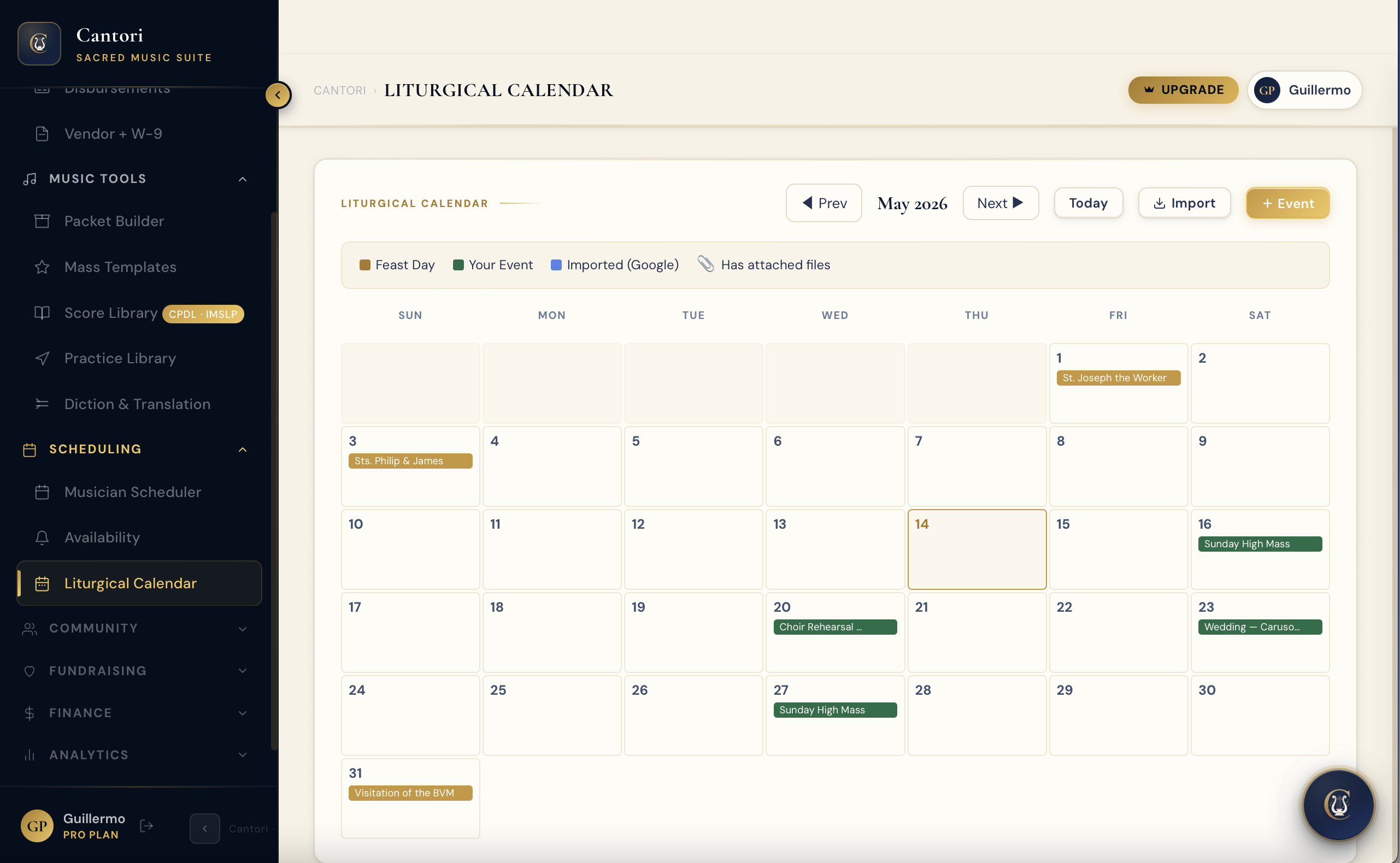
Task: Expand the Finance section
Action: tap(243, 713)
